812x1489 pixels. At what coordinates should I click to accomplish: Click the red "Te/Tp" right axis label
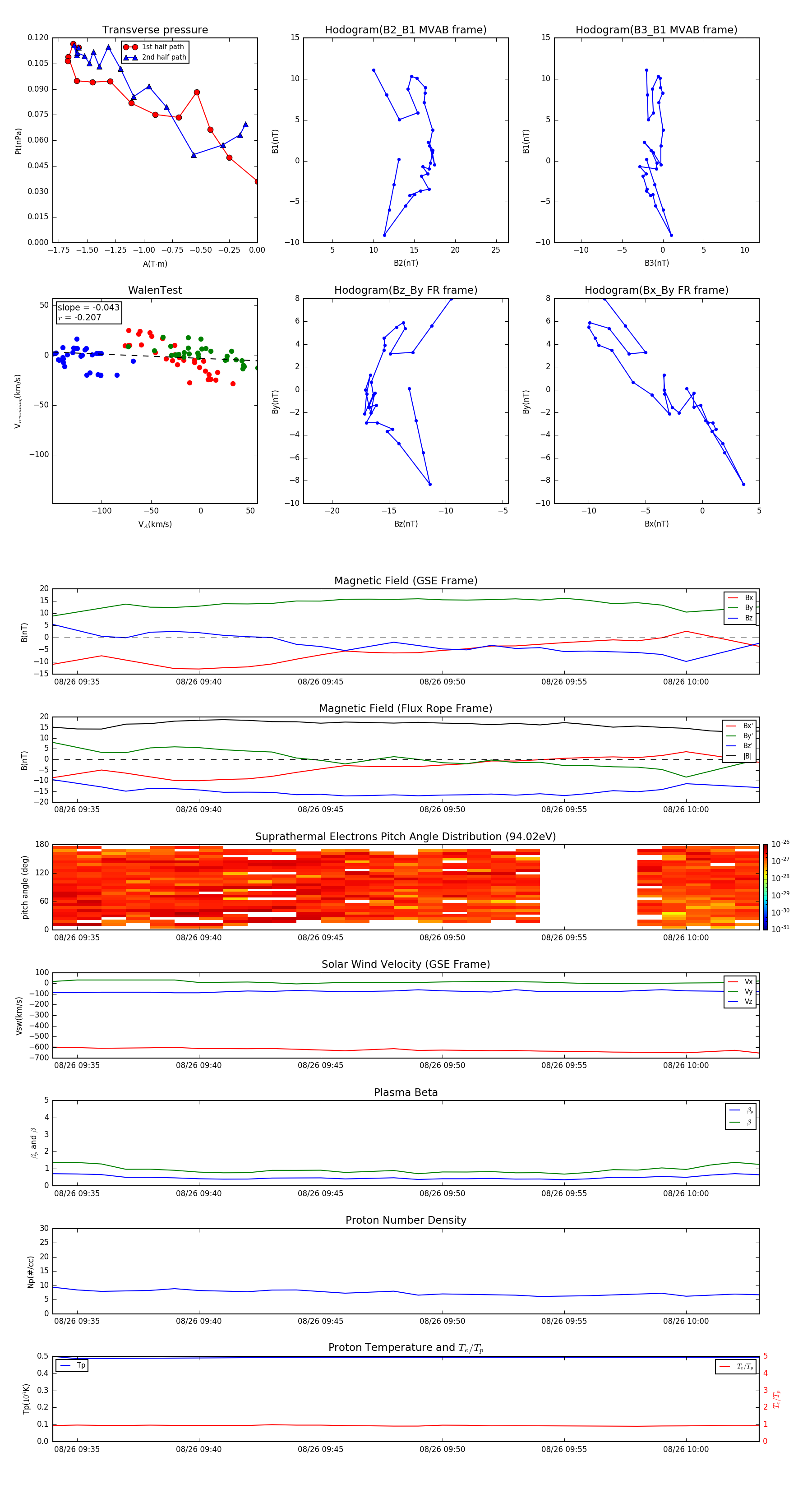pyautogui.click(x=777, y=1399)
